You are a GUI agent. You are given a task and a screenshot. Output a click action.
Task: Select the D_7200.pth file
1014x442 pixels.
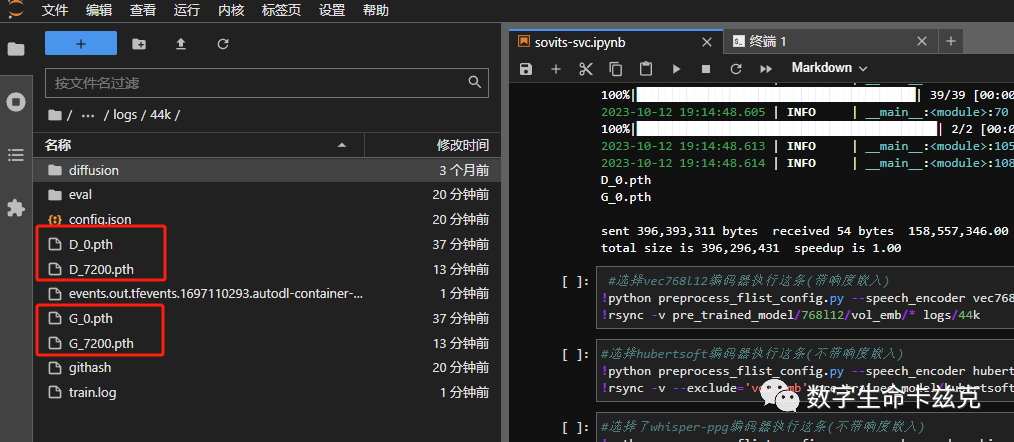coord(267,269)
